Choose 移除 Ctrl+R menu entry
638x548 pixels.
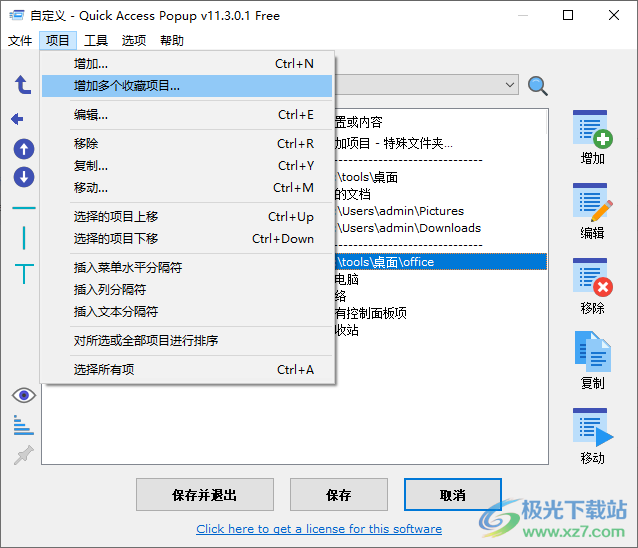(187, 144)
